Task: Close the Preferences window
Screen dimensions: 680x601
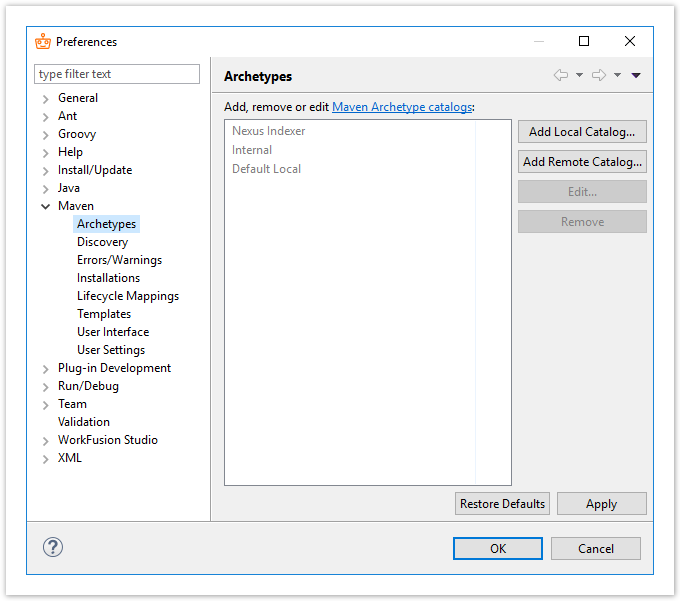Action: coord(630,41)
